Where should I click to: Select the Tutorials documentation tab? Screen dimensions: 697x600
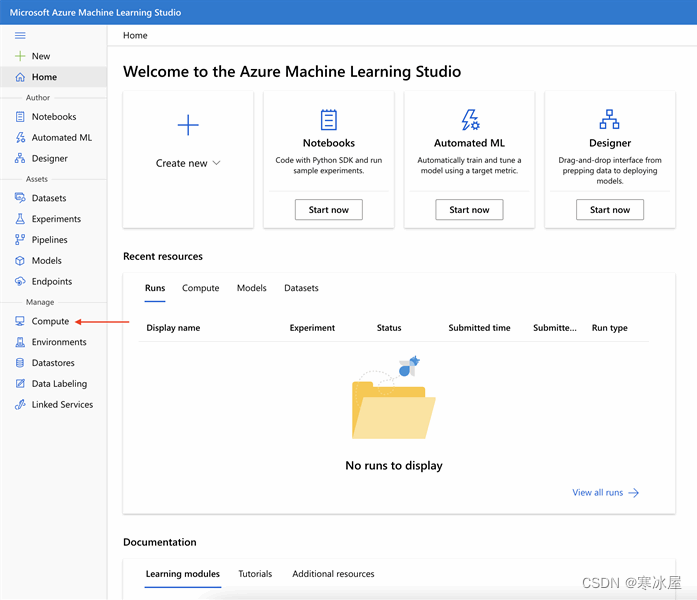click(255, 574)
